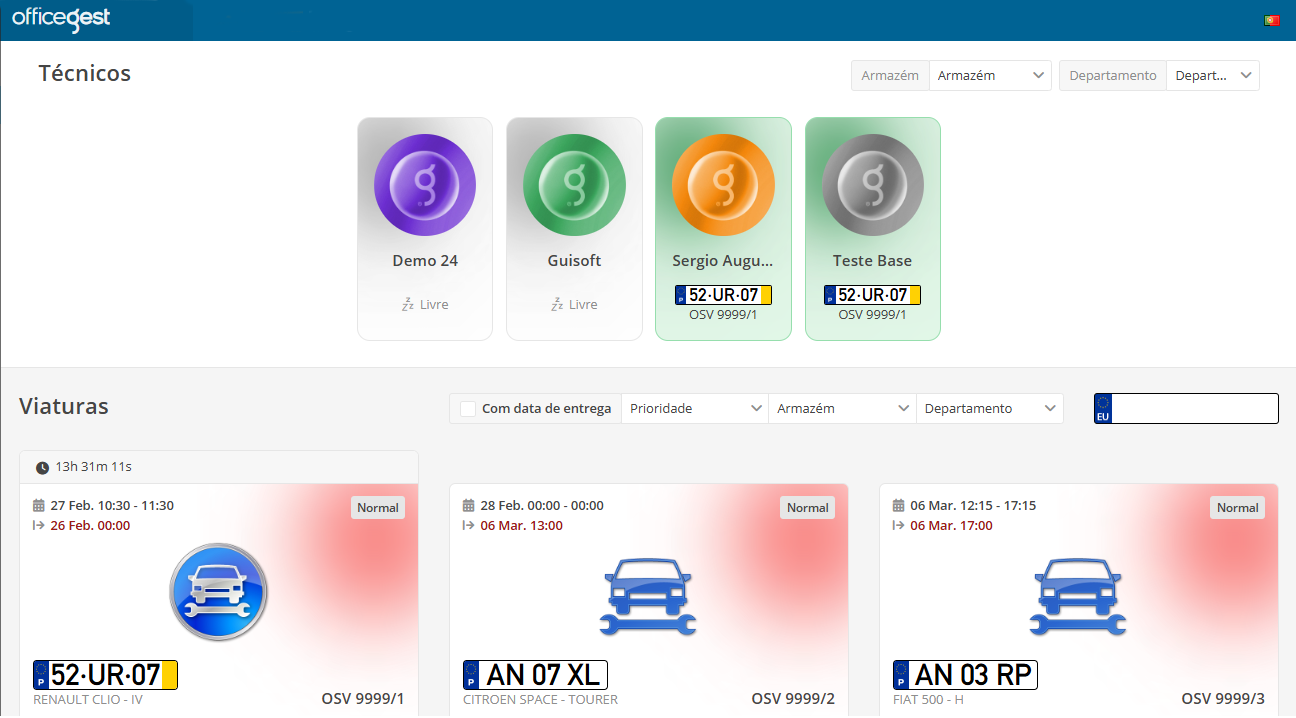Click the AN 07 XL license plate
Screen dimensions: 1296x718
coord(535,675)
